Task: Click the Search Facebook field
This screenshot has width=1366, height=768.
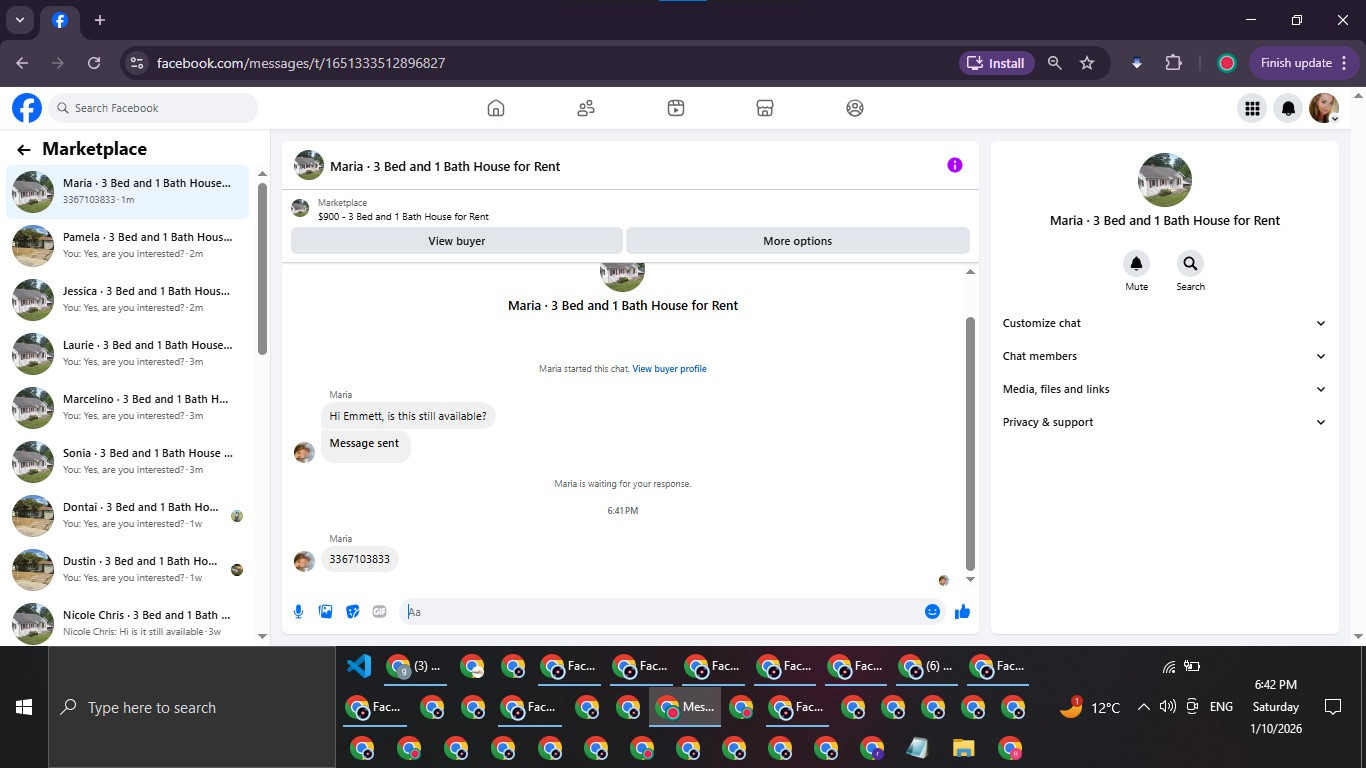Action: point(153,108)
